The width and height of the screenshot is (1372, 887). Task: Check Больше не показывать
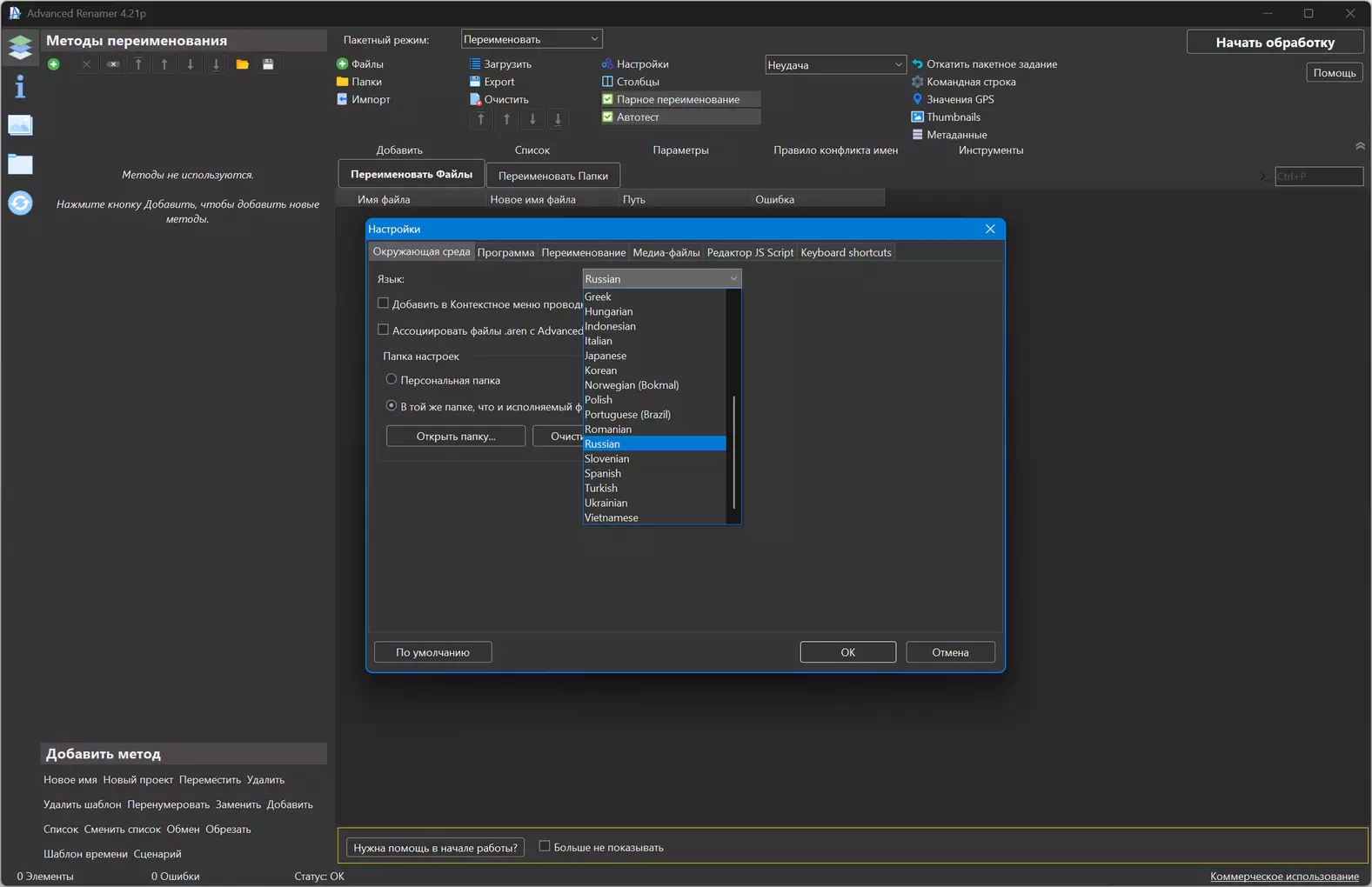tap(545, 846)
